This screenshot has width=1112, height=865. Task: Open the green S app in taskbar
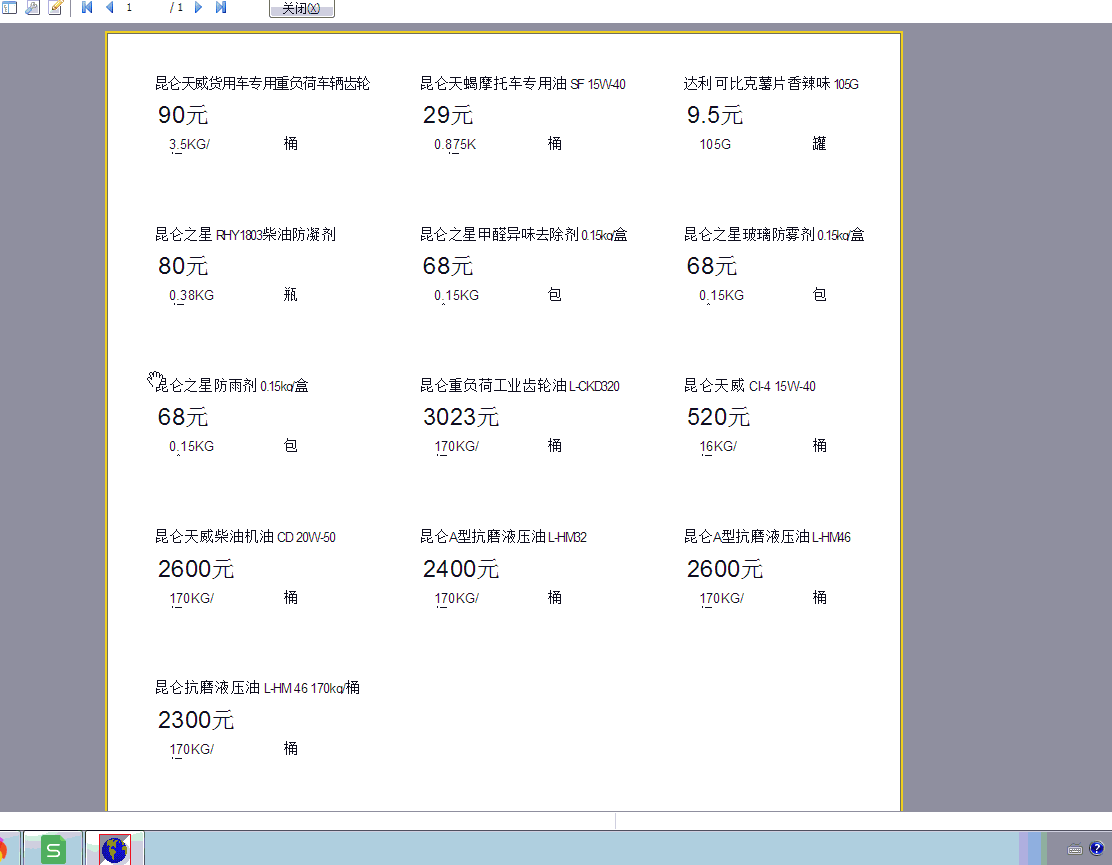pos(53,849)
